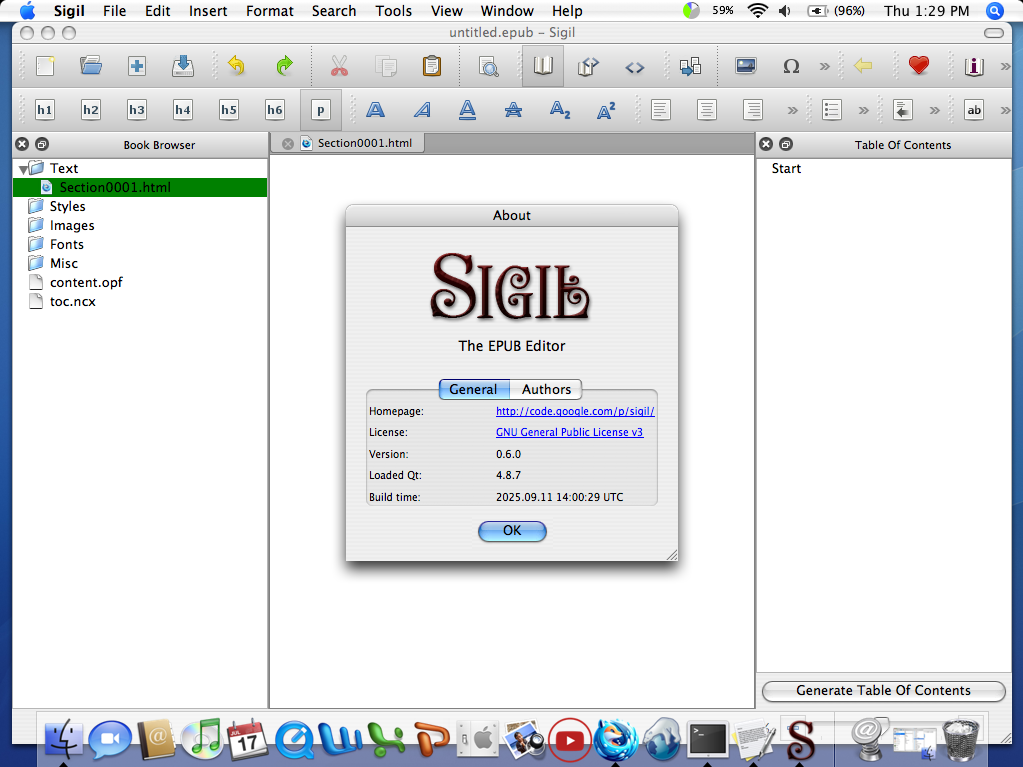Expand hidden items after Omega icon

point(825,66)
